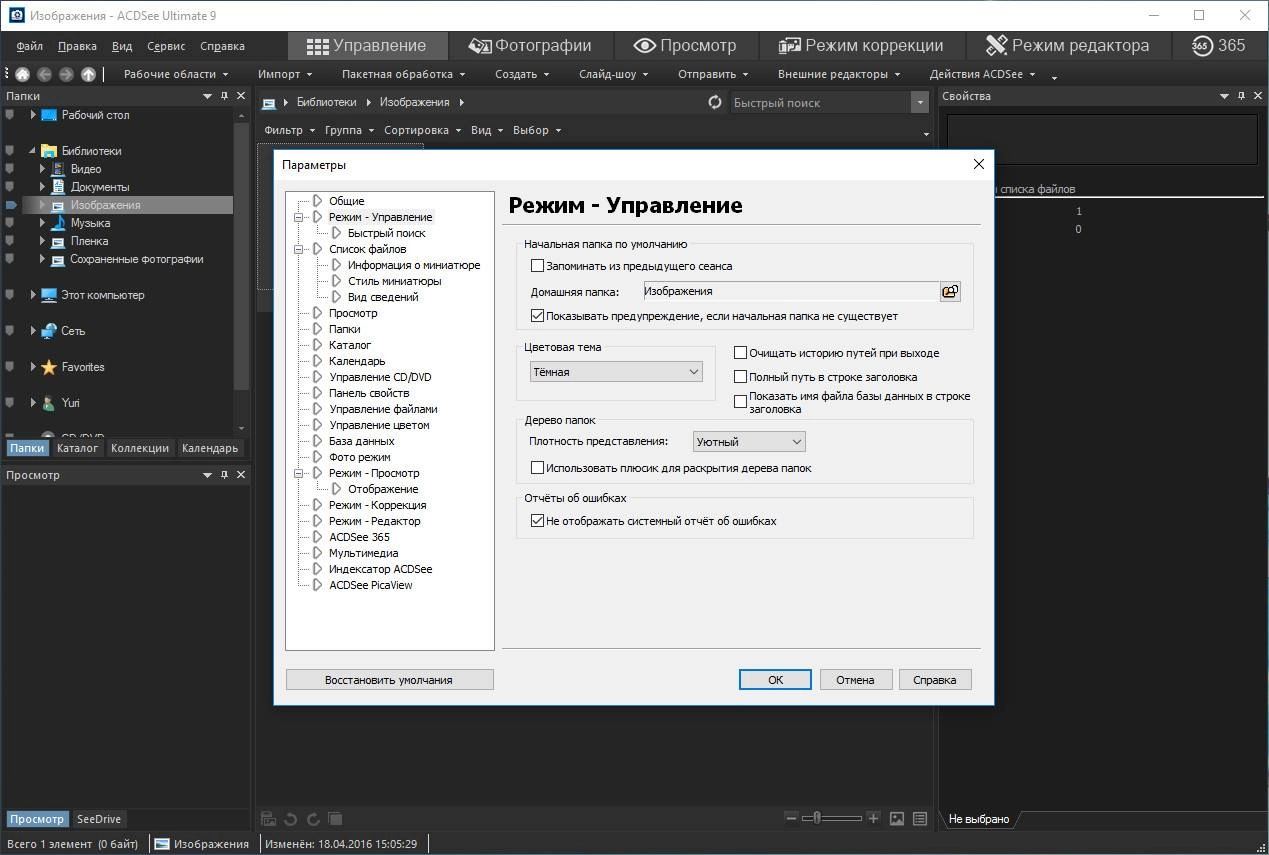
Task: Uncheck Не отображать системный отчёт об ошибках
Action: 537,521
